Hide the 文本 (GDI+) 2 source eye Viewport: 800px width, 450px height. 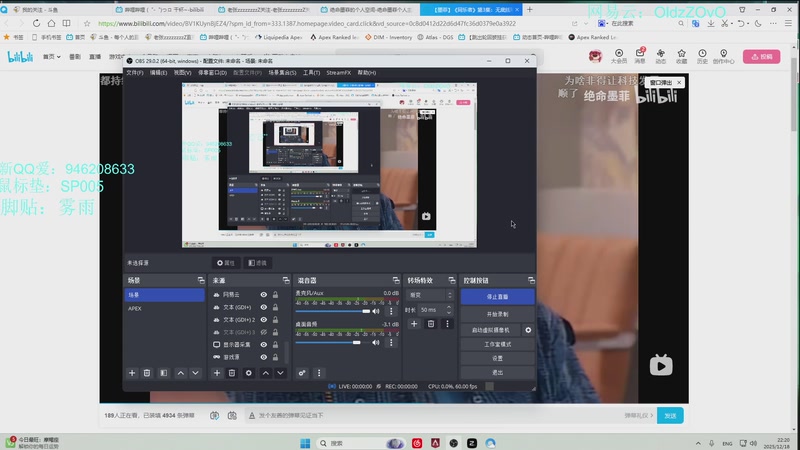[264, 320]
